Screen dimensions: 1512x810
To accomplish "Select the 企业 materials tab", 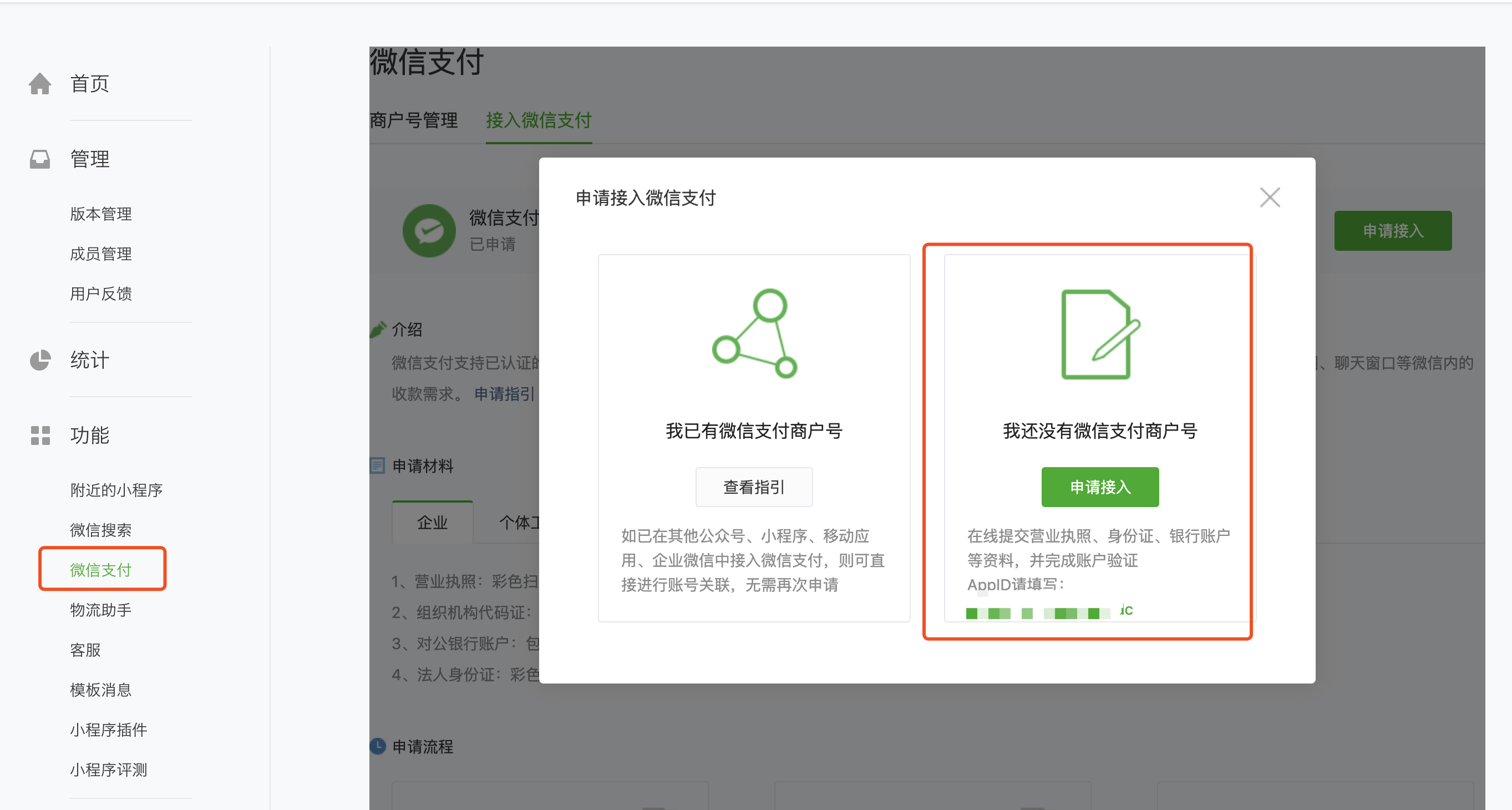I will pos(433,522).
